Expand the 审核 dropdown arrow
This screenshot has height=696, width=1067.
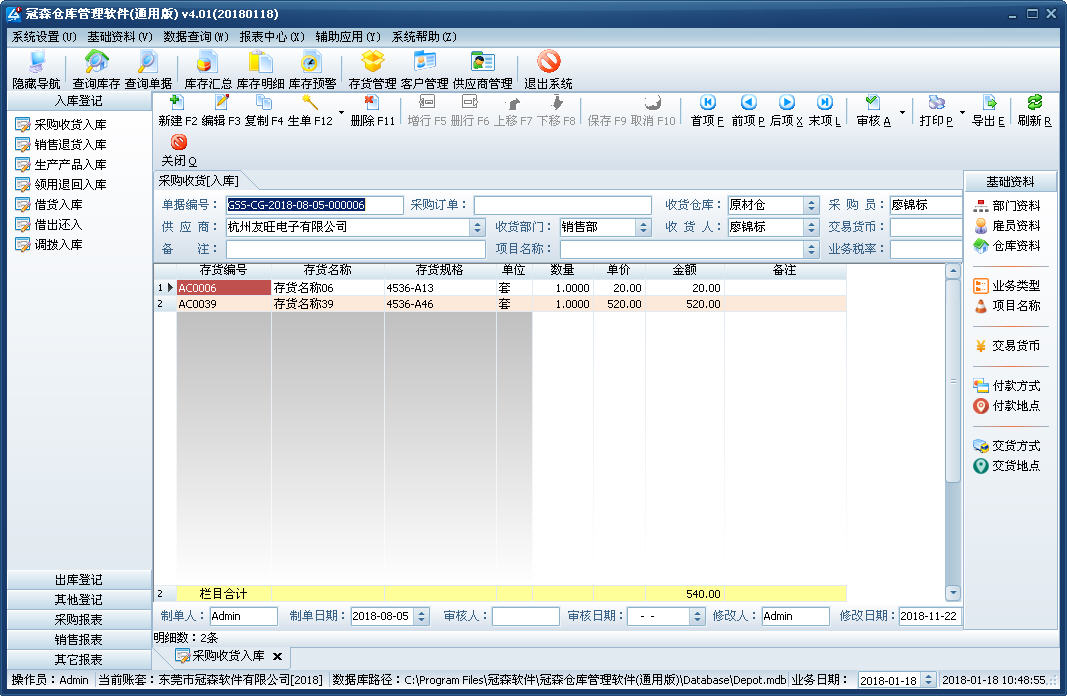coord(902,112)
